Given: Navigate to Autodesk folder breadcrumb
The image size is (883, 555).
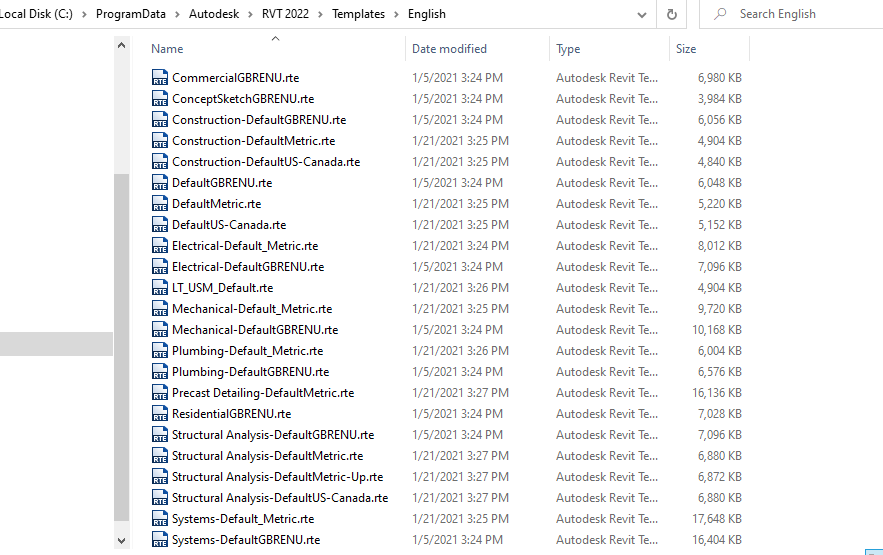Looking at the screenshot, I should point(214,14).
